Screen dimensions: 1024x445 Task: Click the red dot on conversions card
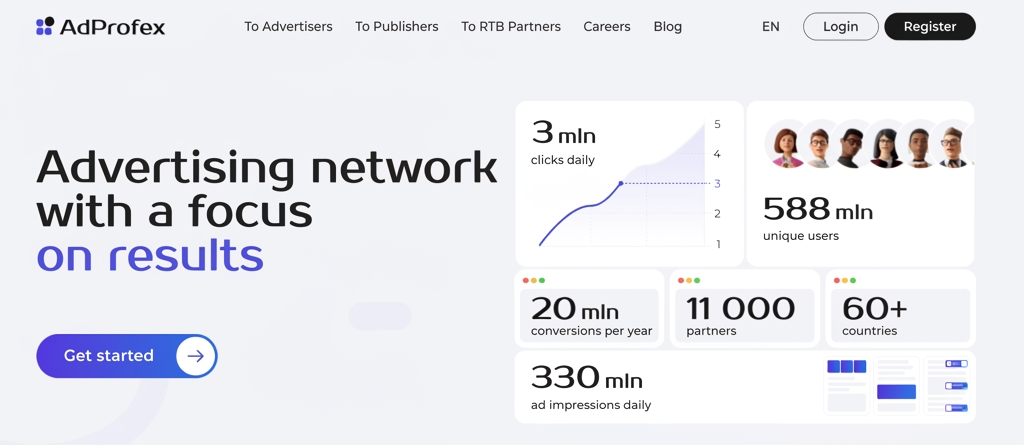click(x=526, y=280)
